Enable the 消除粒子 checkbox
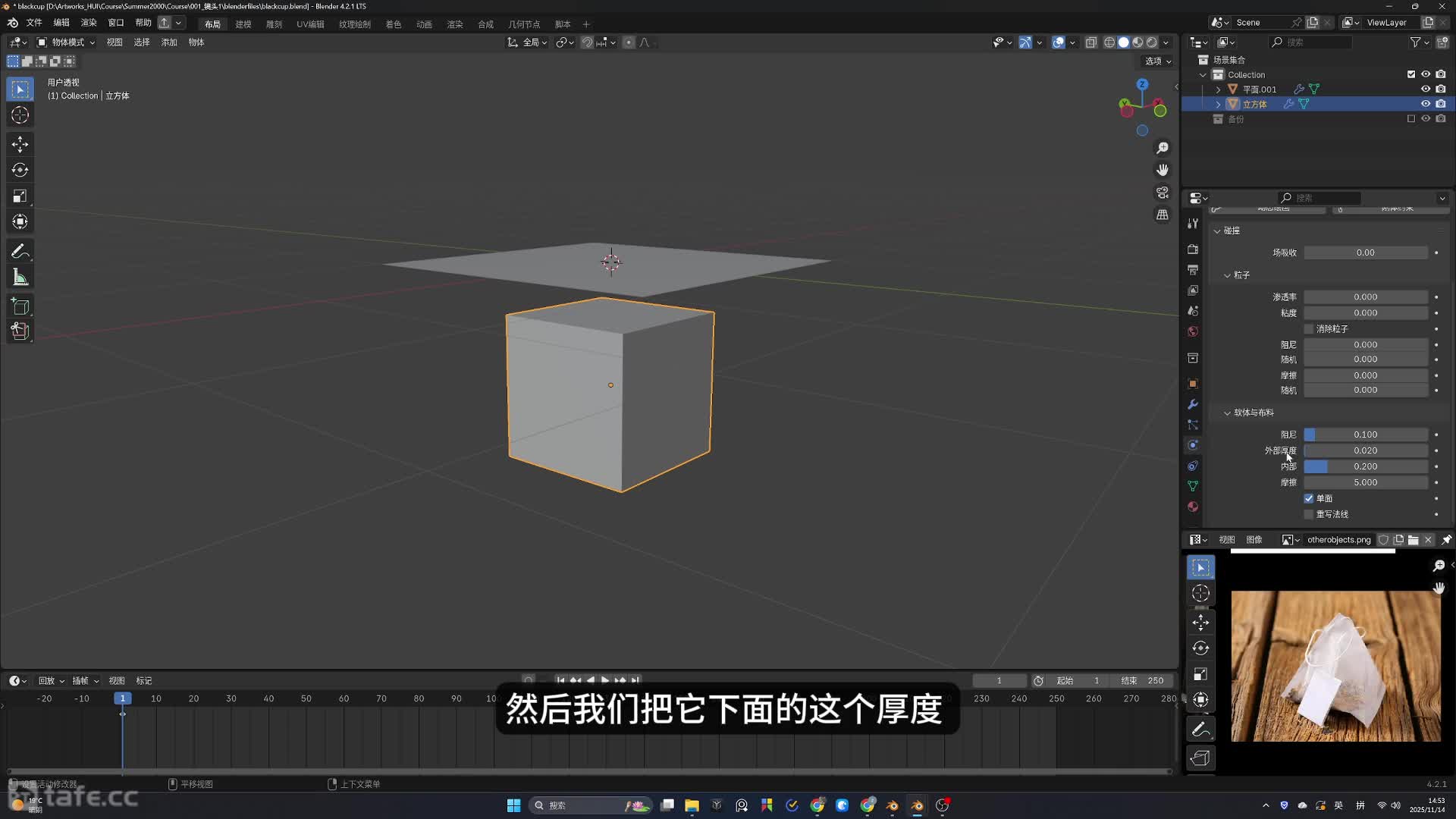1456x819 pixels. tap(1309, 328)
